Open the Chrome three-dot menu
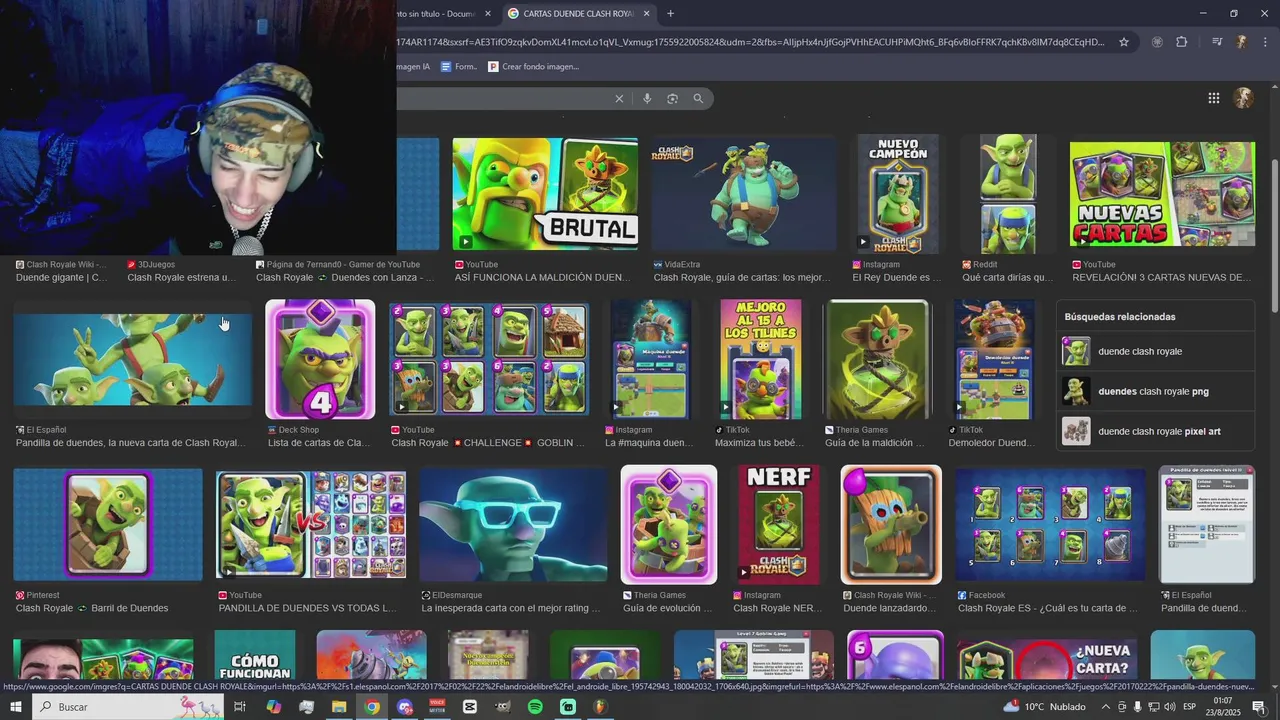 click(1266, 42)
